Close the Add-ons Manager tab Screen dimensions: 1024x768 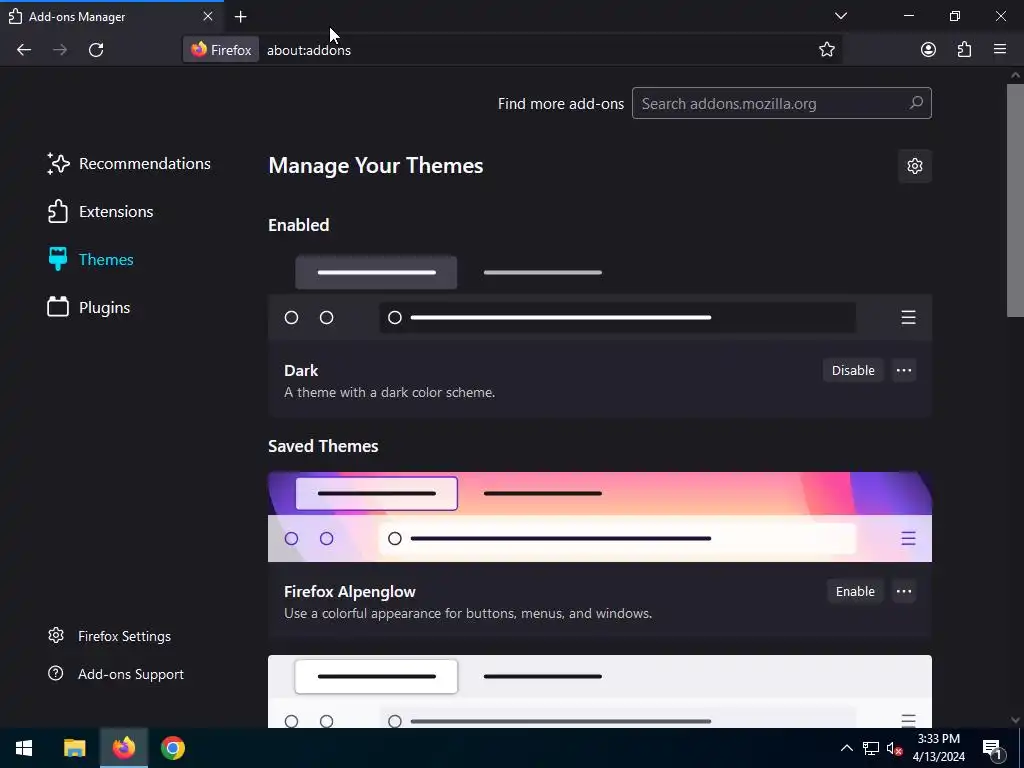(208, 16)
